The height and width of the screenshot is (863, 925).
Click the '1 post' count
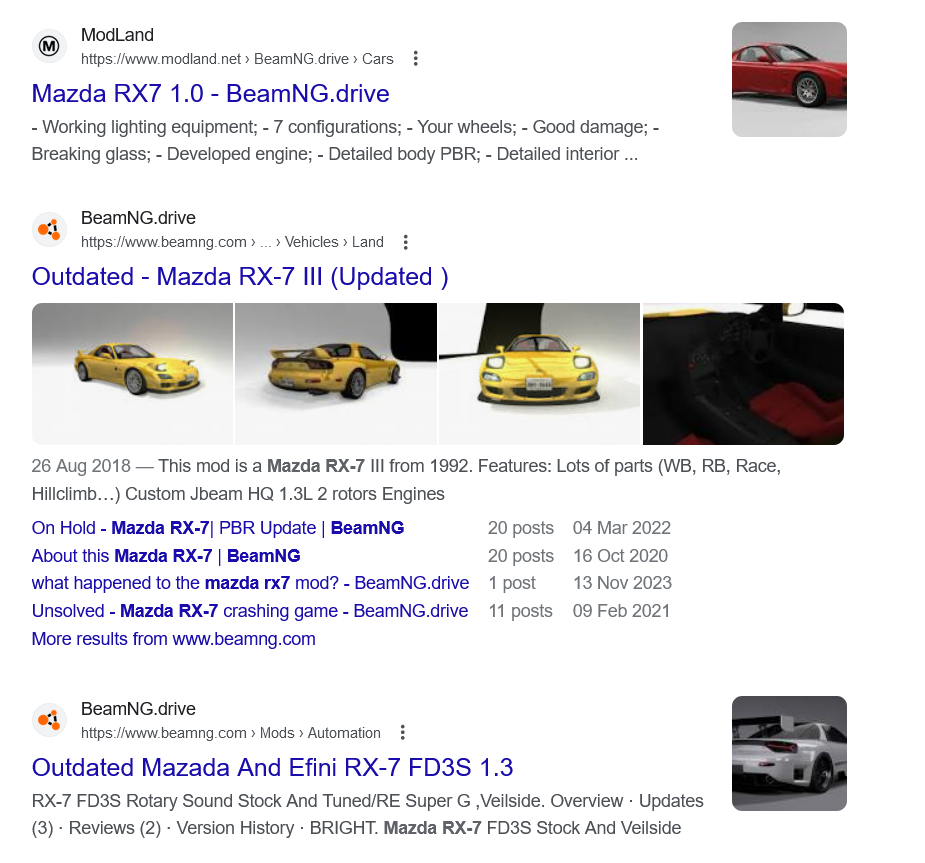512,583
